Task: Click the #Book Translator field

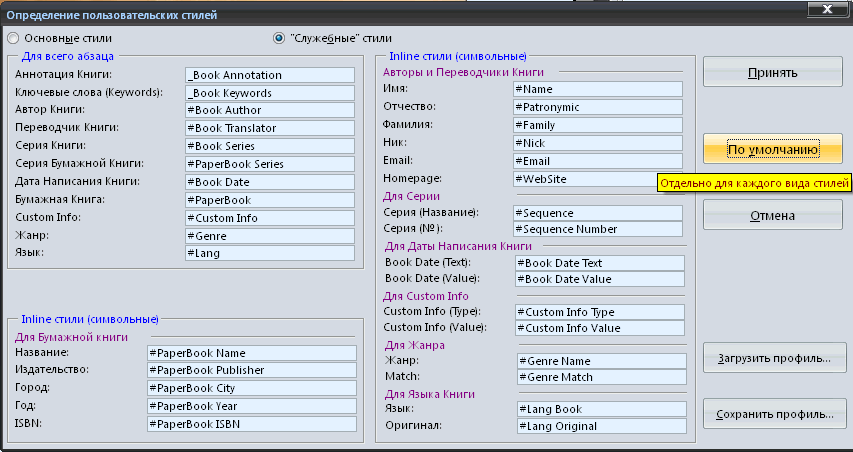Action: [270, 128]
